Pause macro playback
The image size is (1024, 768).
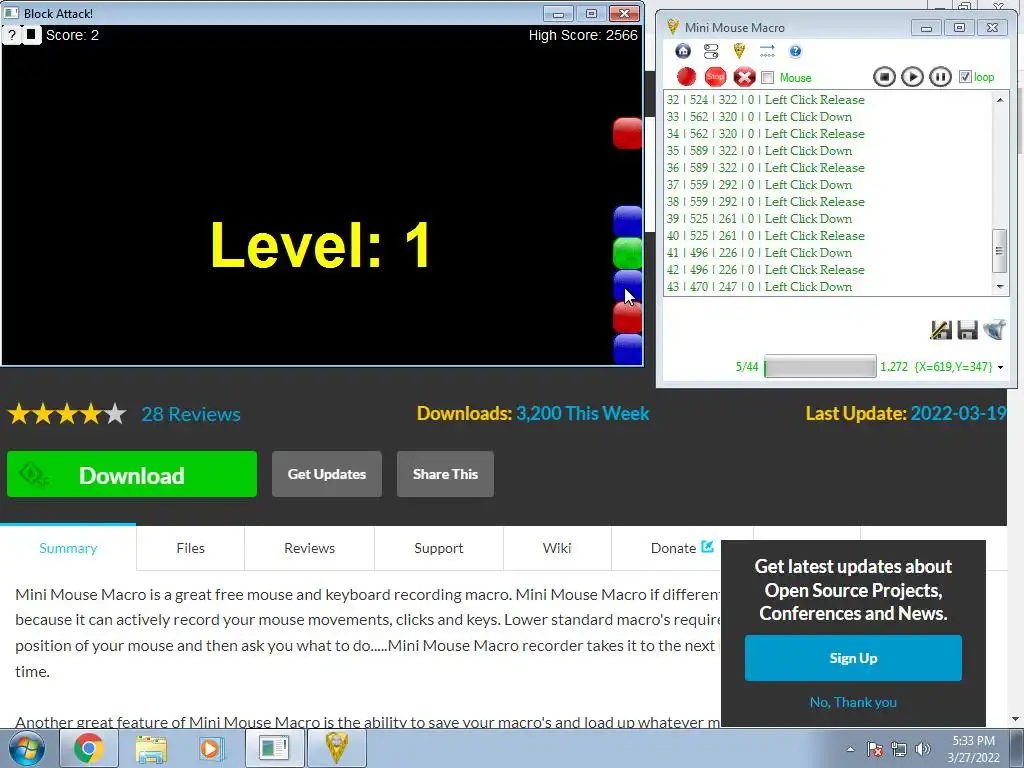tap(940, 77)
